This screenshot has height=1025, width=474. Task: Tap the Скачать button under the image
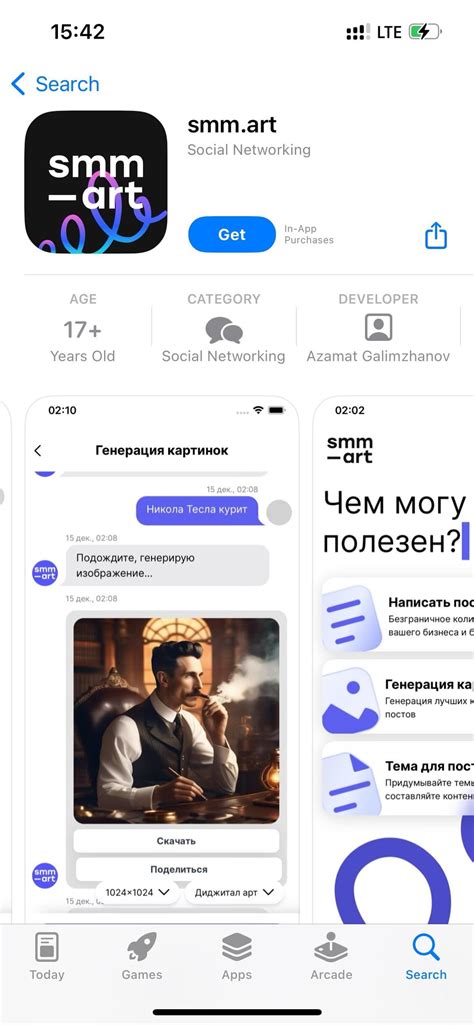point(177,841)
